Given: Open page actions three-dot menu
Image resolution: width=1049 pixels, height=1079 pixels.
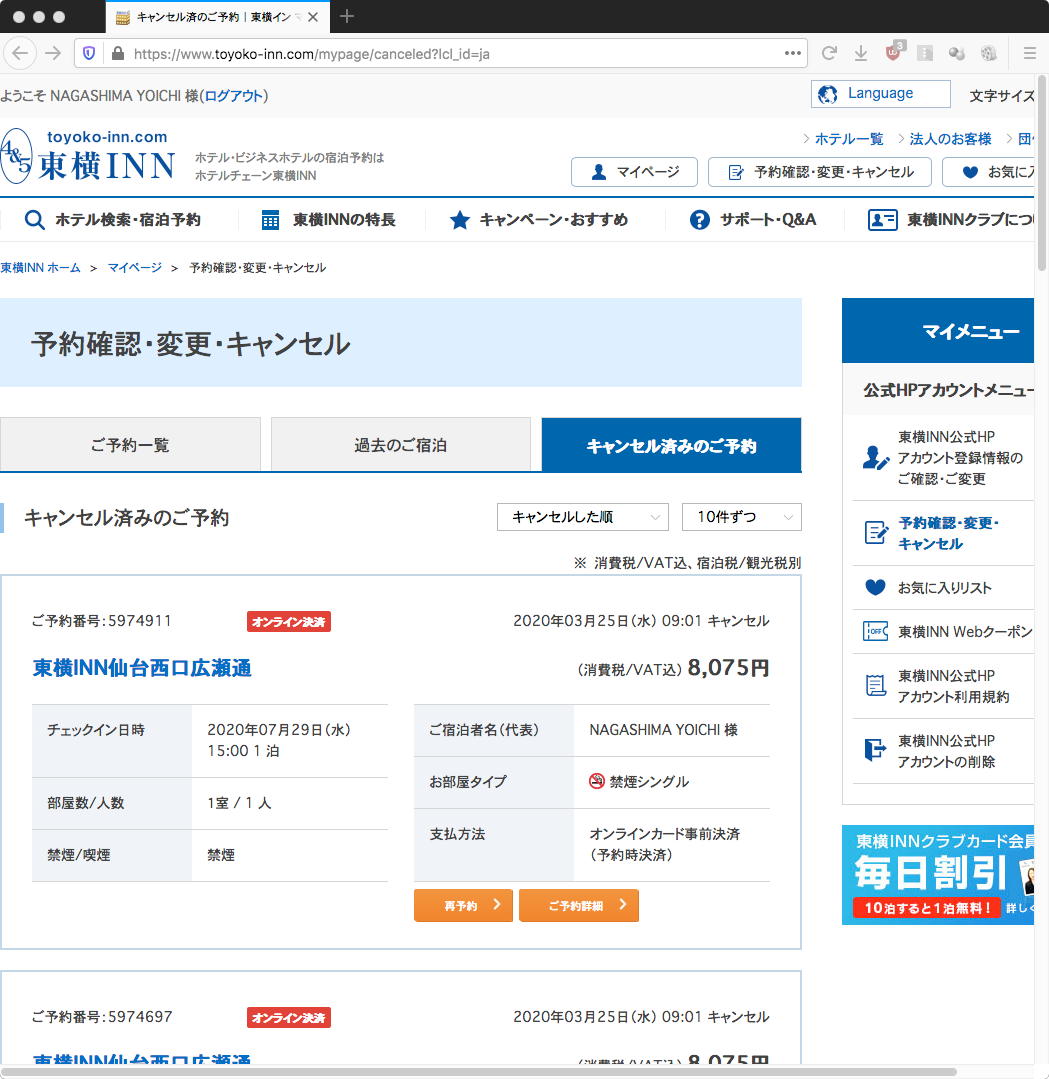Looking at the screenshot, I should point(792,53).
